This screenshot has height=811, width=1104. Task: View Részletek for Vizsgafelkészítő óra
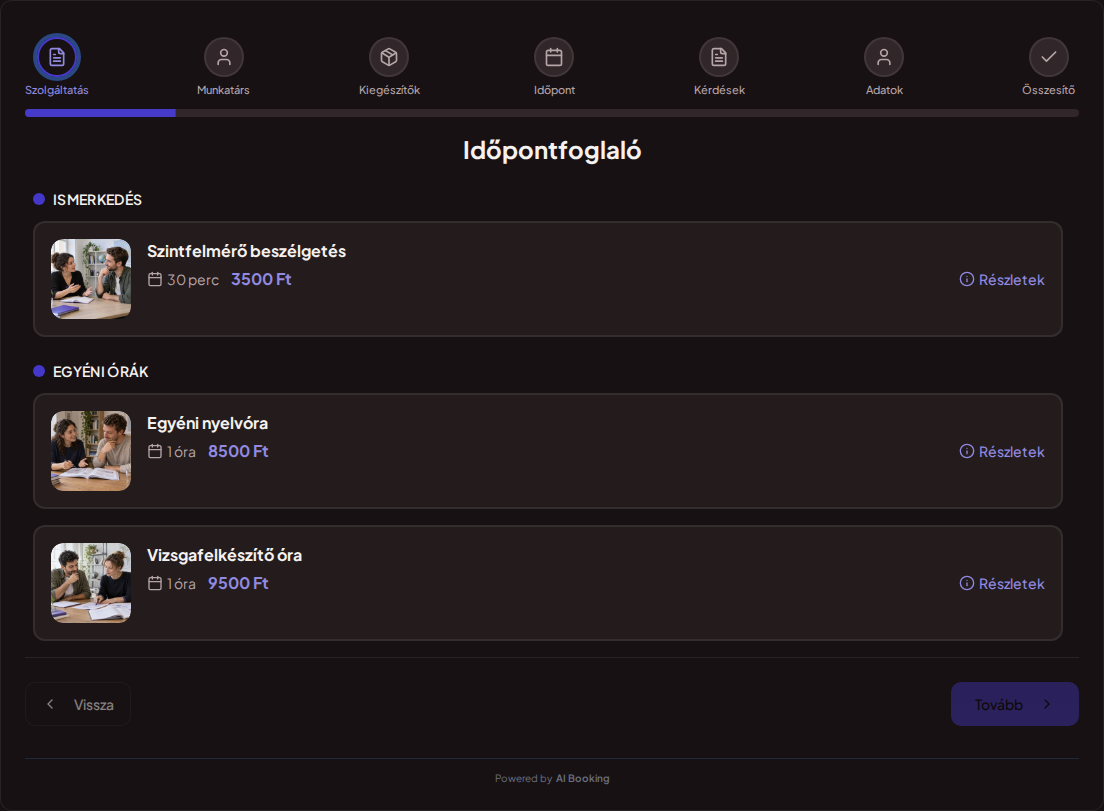[1002, 584]
